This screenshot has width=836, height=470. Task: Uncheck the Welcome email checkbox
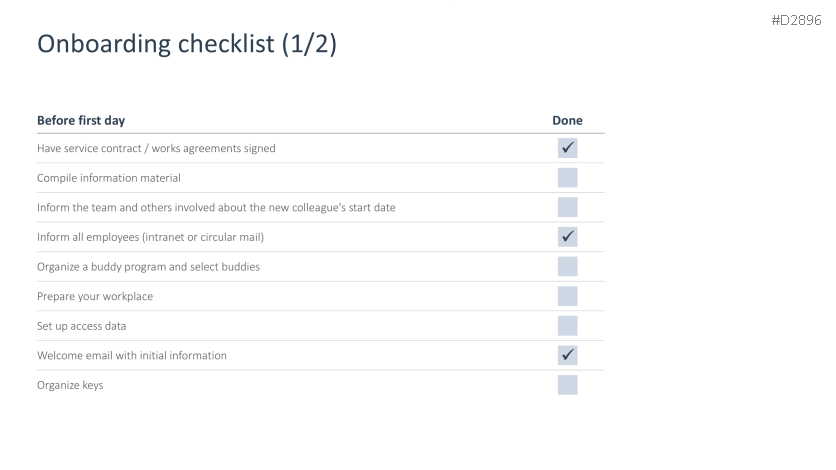[x=567, y=355]
